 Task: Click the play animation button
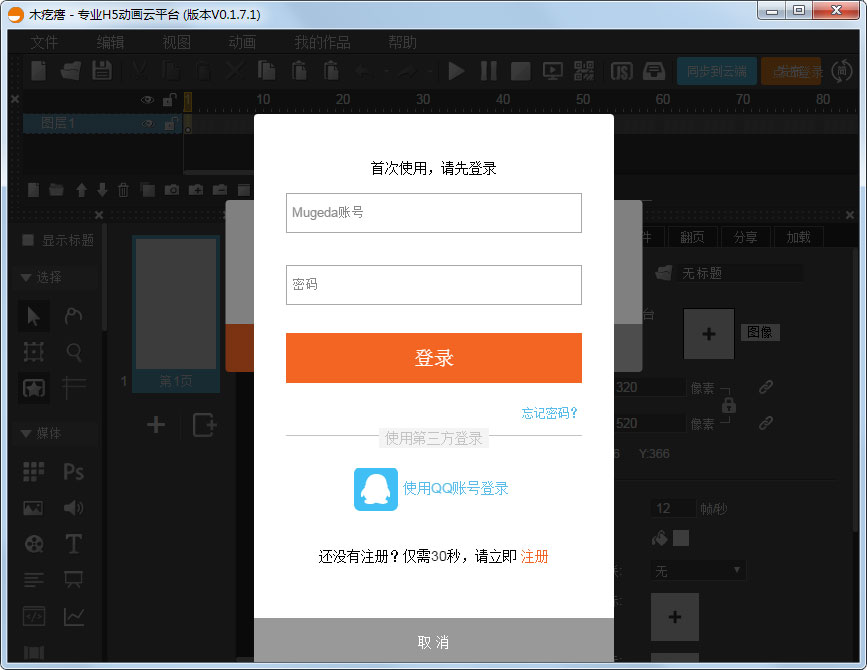(x=455, y=71)
